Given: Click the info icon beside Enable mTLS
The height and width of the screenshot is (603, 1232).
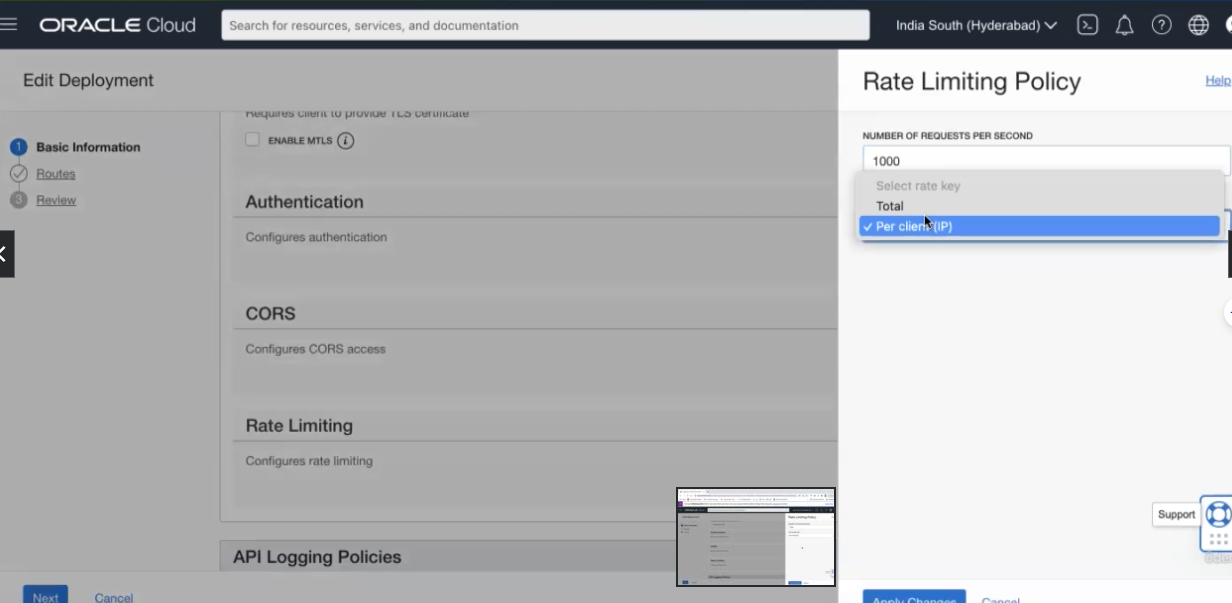Looking at the screenshot, I should coord(346,141).
